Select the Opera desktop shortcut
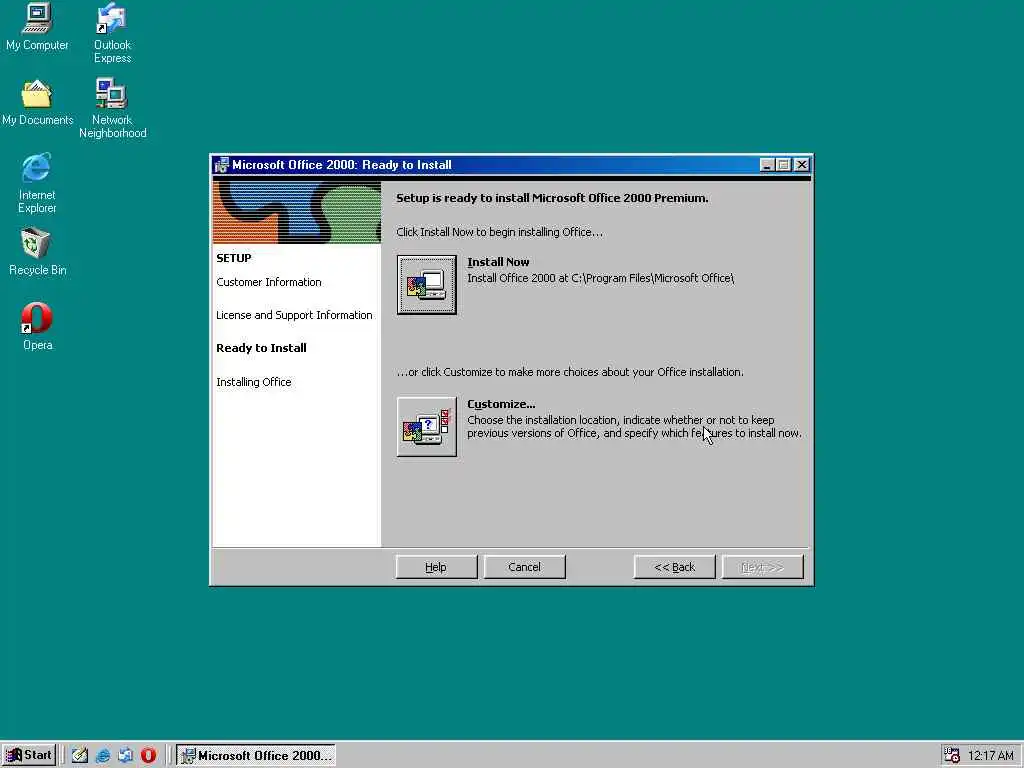 37,327
